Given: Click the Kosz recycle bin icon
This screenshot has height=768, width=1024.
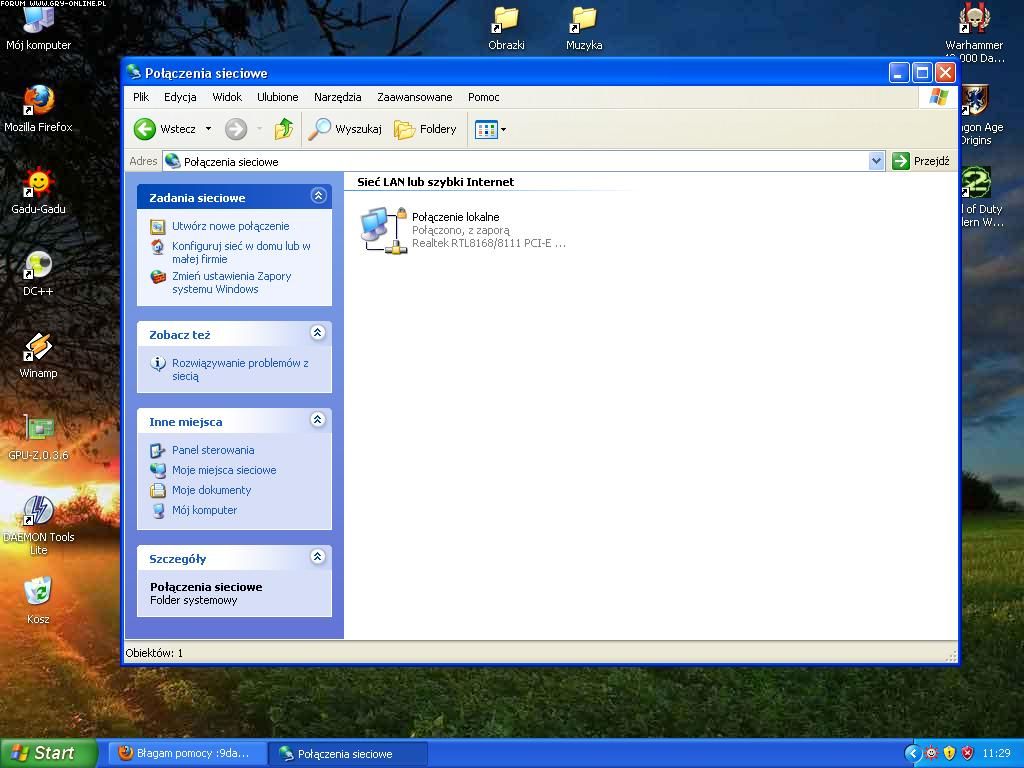Looking at the screenshot, I should (x=38, y=592).
